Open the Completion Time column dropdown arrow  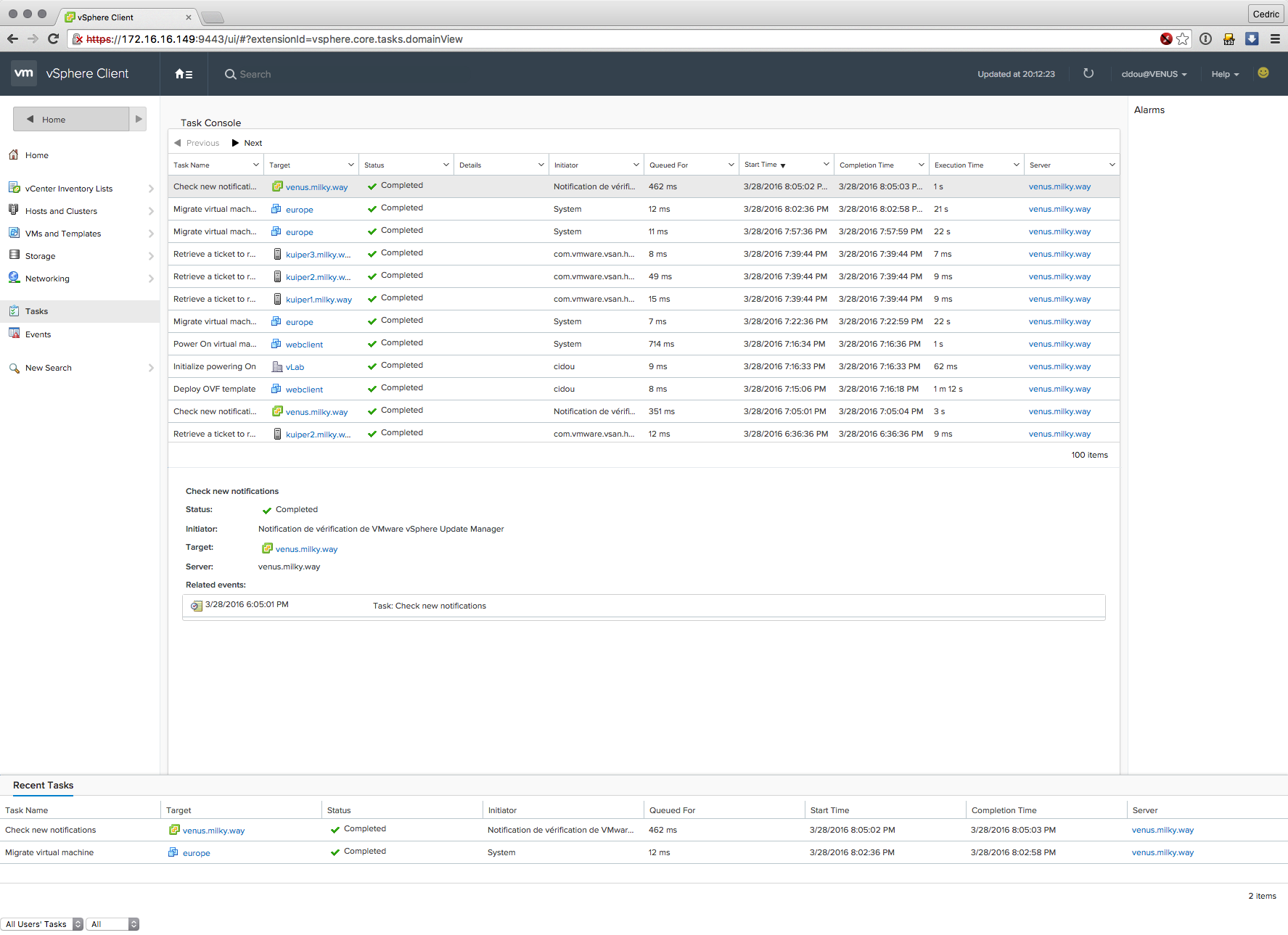pyautogui.click(x=922, y=165)
